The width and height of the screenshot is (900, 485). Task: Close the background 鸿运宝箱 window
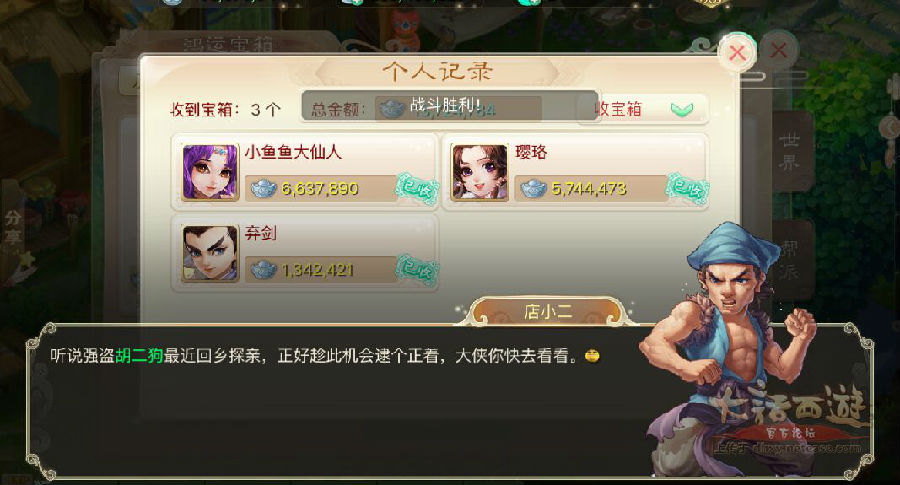tap(779, 51)
